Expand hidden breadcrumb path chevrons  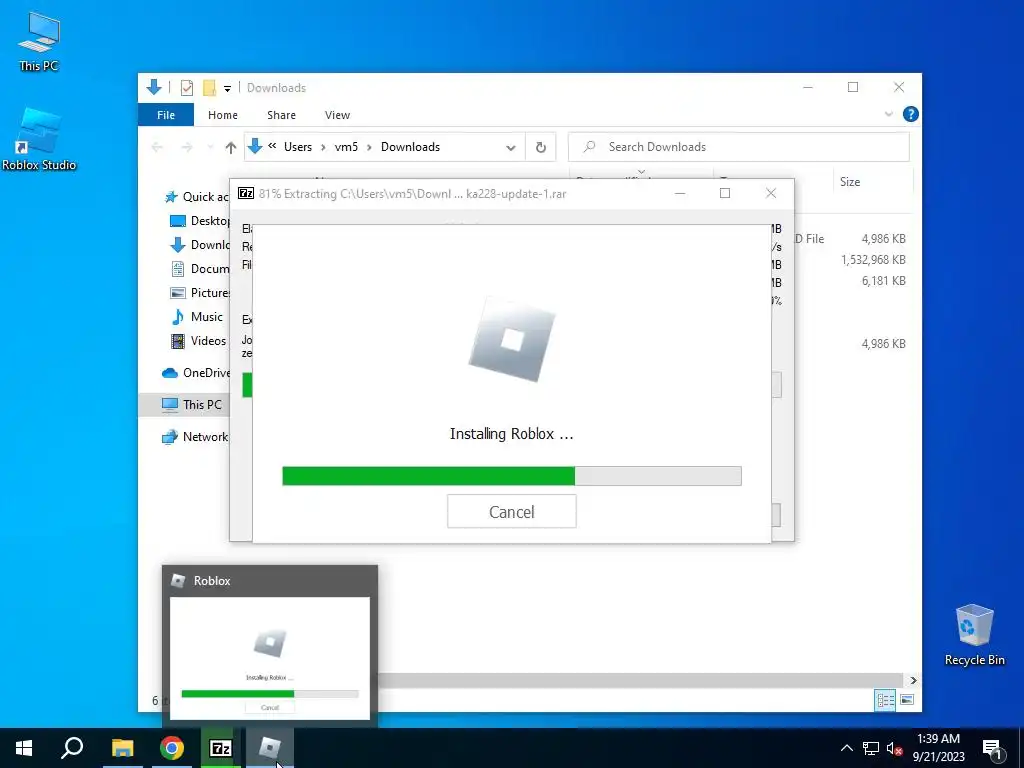(x=272, y=146)
